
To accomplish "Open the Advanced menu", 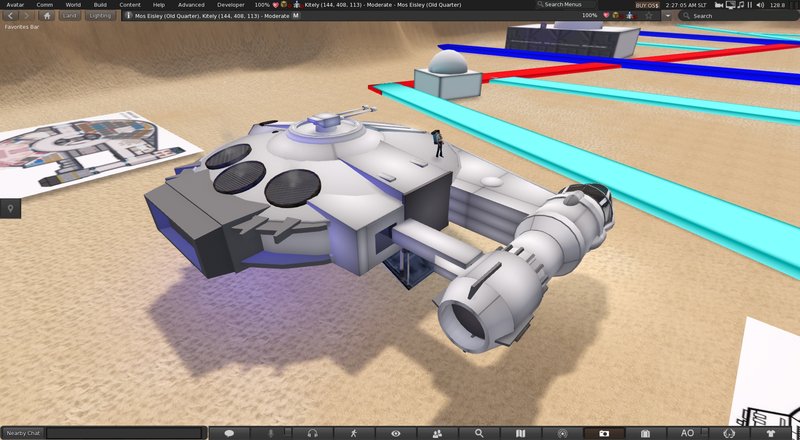I will click(191, 5).
